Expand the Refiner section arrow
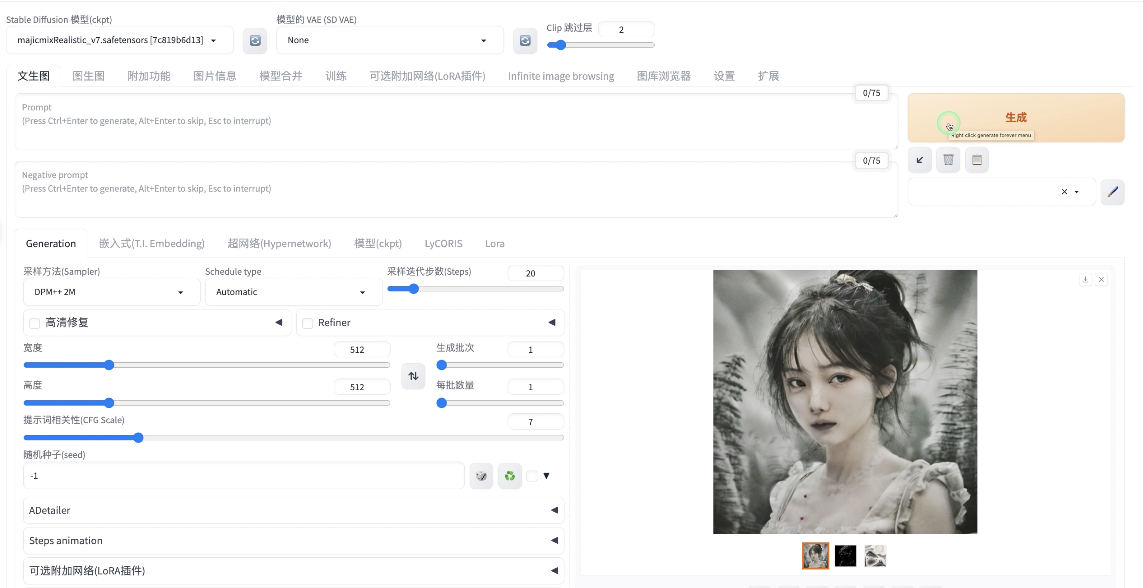The height and width of the screenshot is (588, 1143). [552, 322]
